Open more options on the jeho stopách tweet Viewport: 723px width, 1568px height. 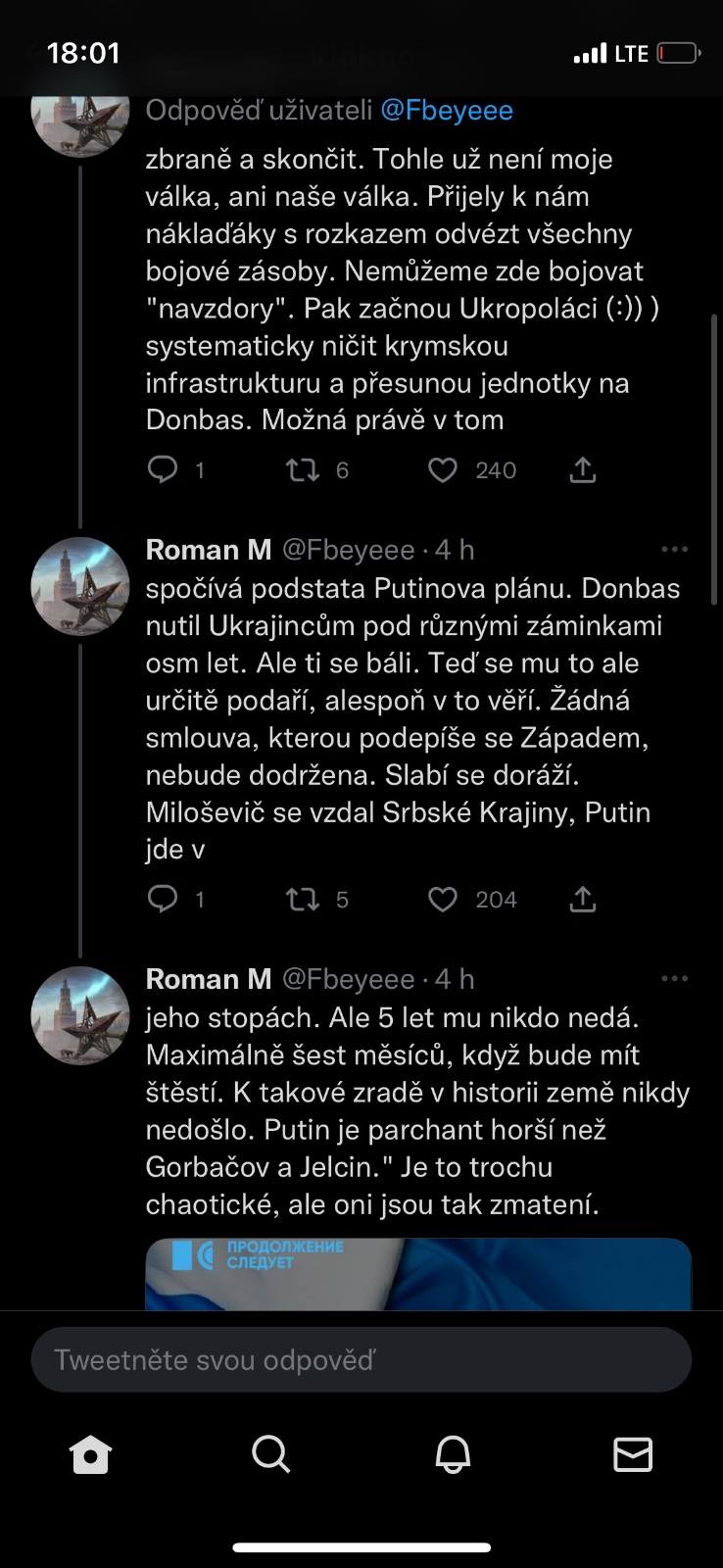pos(674,979)
